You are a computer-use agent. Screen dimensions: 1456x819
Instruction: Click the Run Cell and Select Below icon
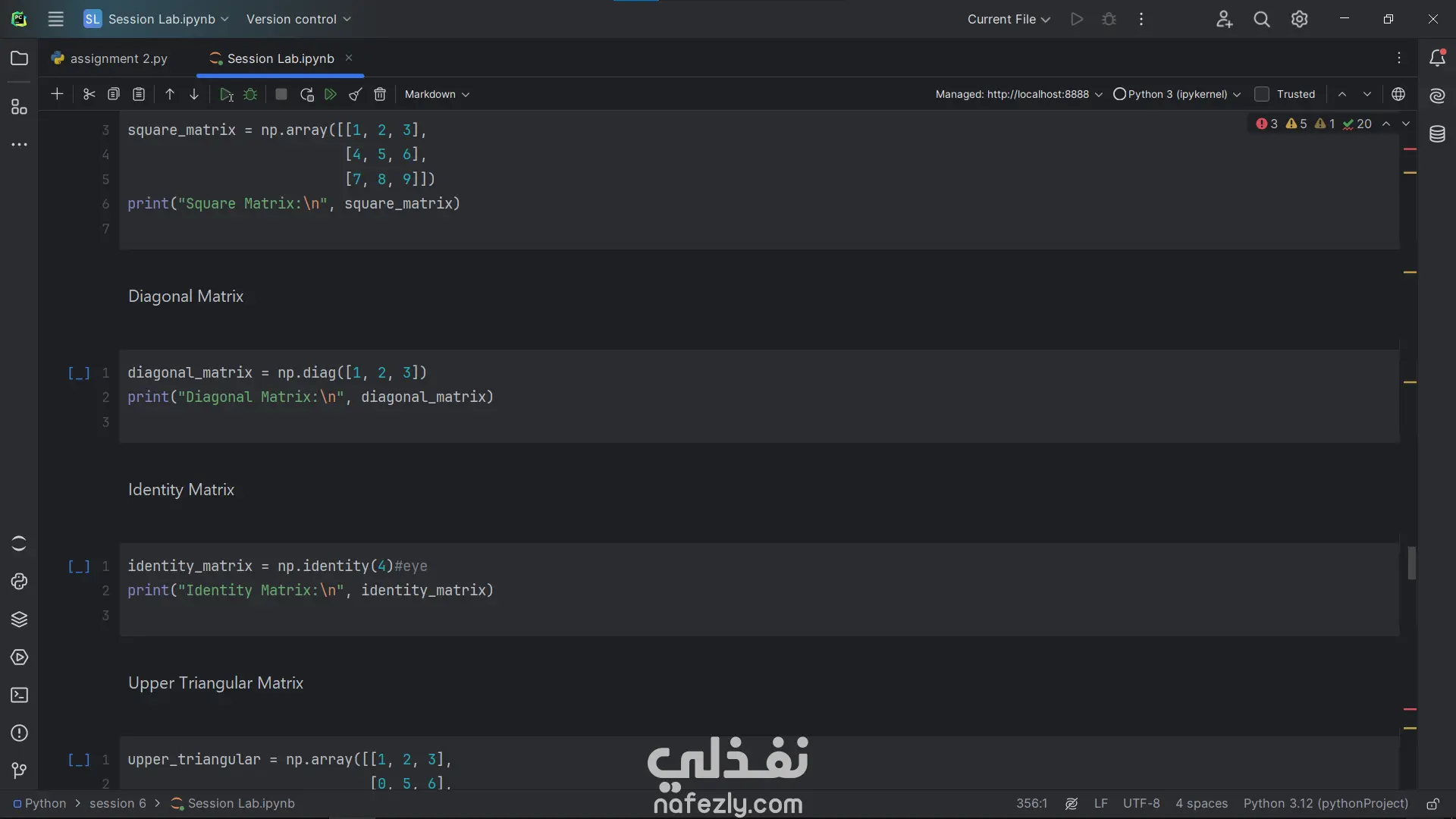(226, 95)
